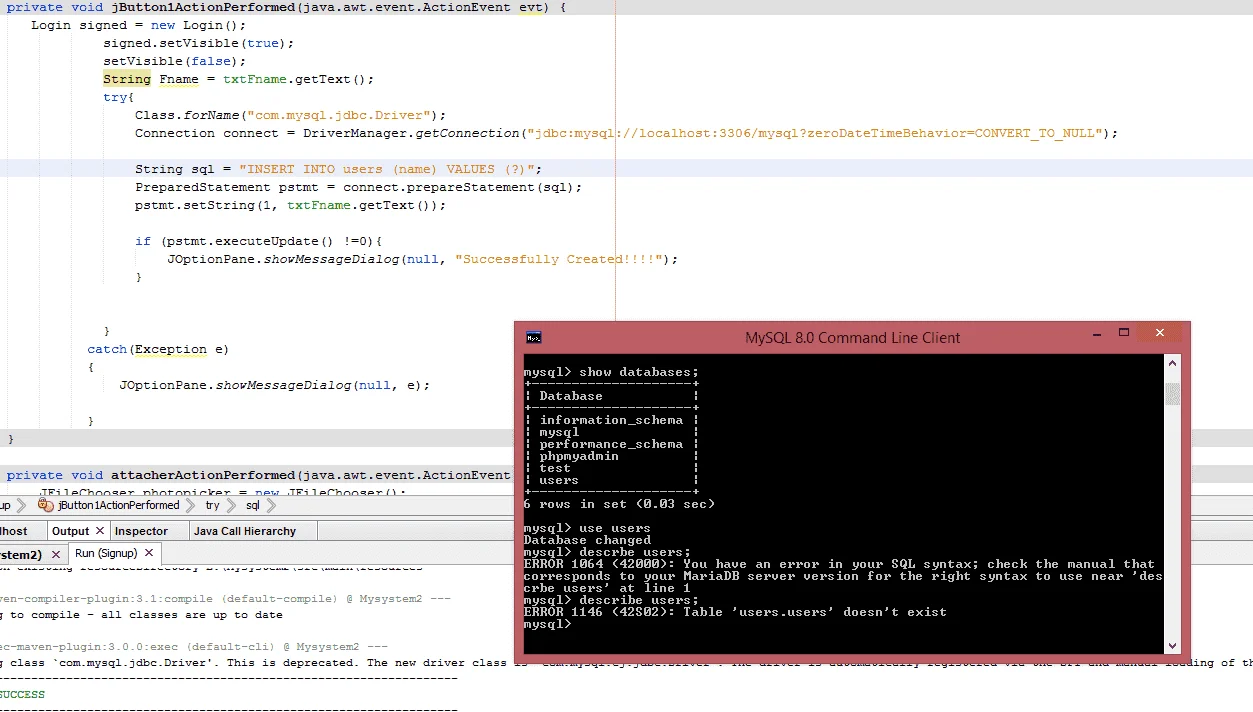
Task: Click the MySQL console scroll-down arrow
Action: coord(1173,646)
